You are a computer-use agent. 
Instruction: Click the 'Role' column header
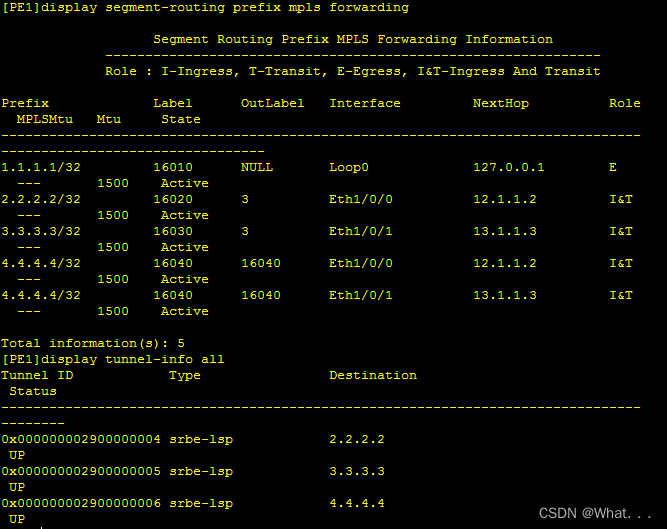[x=624, y=103]
